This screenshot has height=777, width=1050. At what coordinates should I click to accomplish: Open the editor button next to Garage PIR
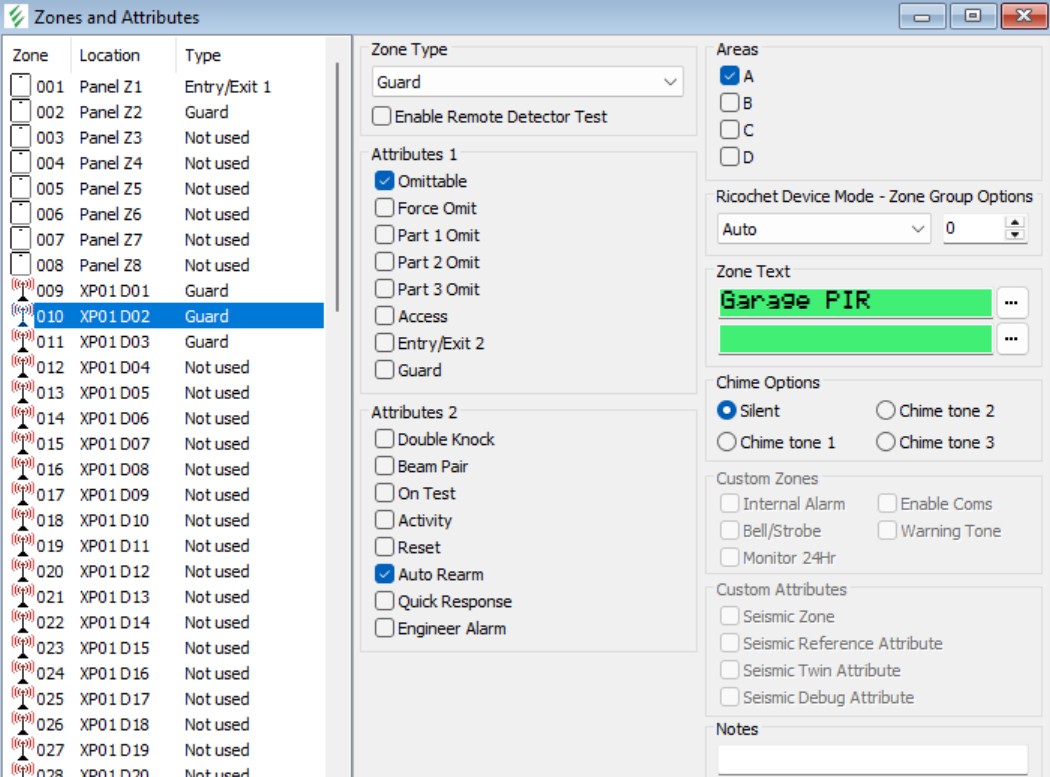tap(1012, 302)
